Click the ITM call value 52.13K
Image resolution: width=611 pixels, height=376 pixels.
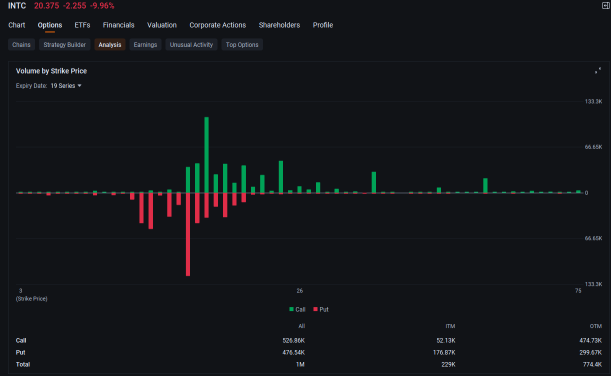pos(446,341)
